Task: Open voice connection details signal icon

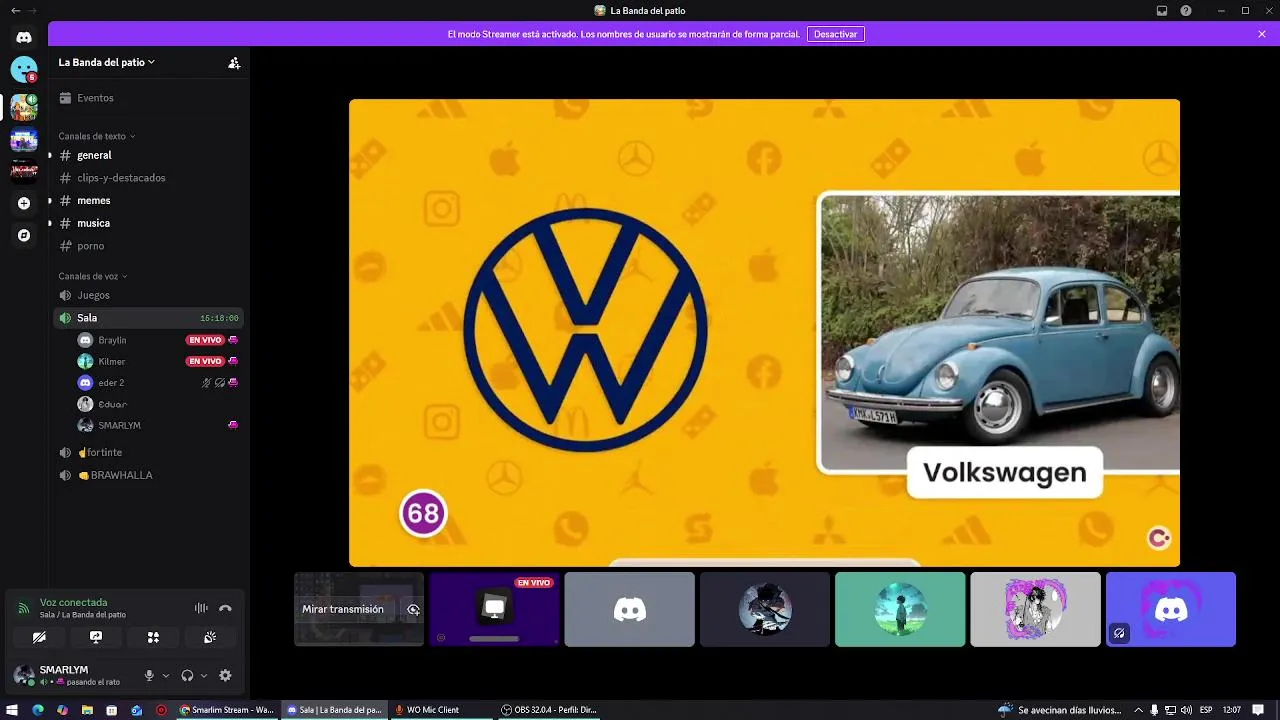Action: [24, 608]
